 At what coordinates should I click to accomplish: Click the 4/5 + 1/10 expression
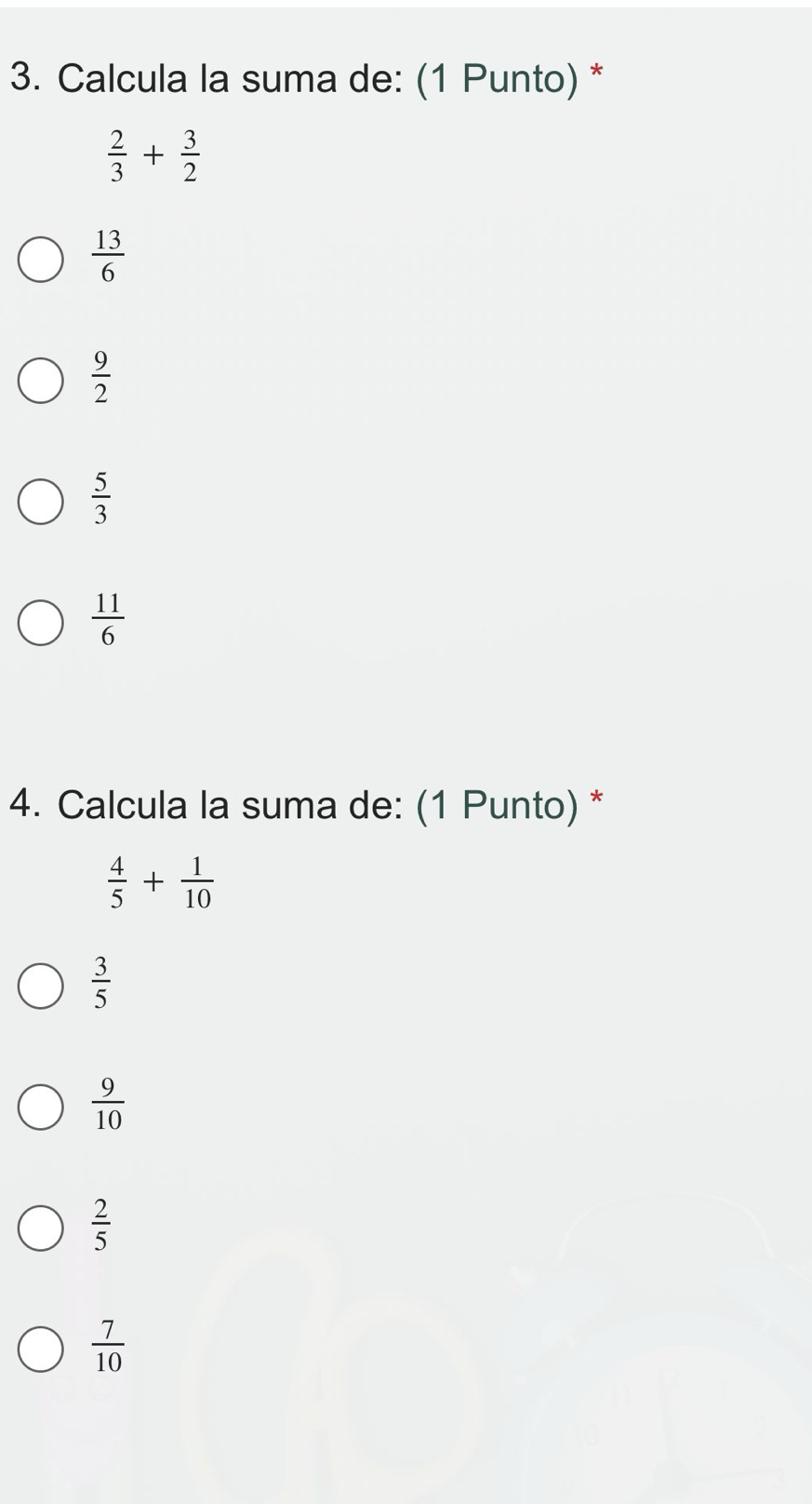(159, 881)
